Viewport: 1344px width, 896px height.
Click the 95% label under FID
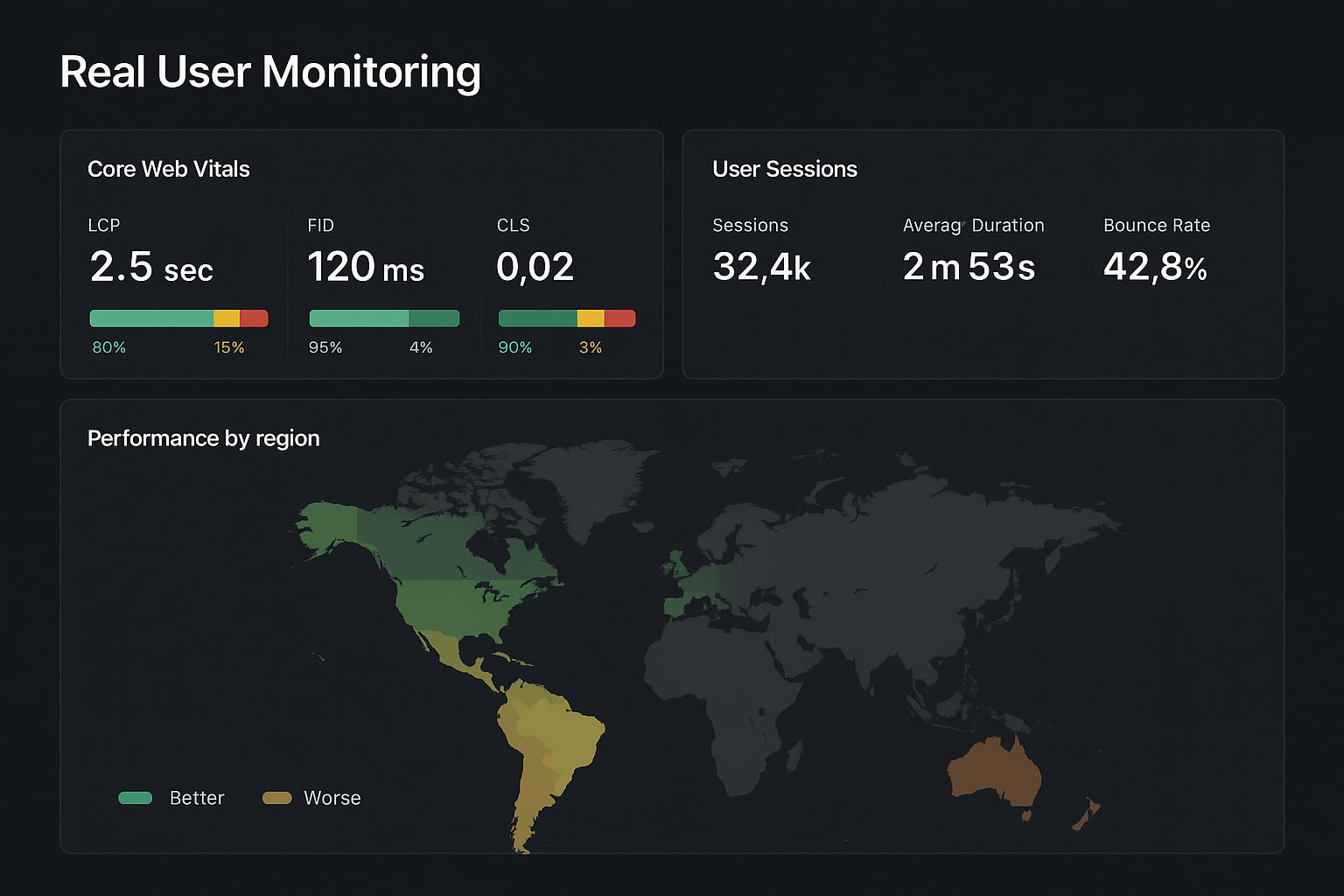325,347
